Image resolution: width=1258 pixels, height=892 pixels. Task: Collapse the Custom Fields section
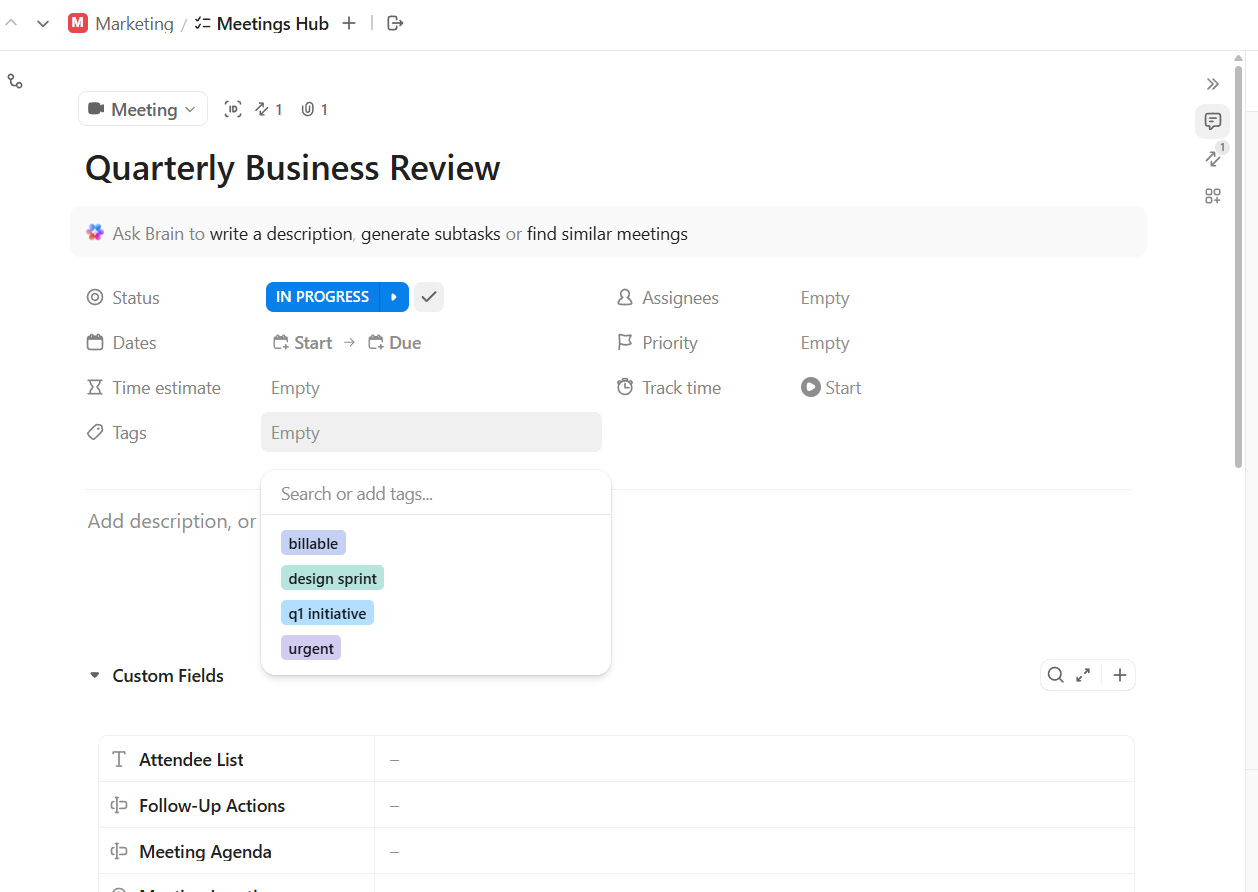pos(95,675)
